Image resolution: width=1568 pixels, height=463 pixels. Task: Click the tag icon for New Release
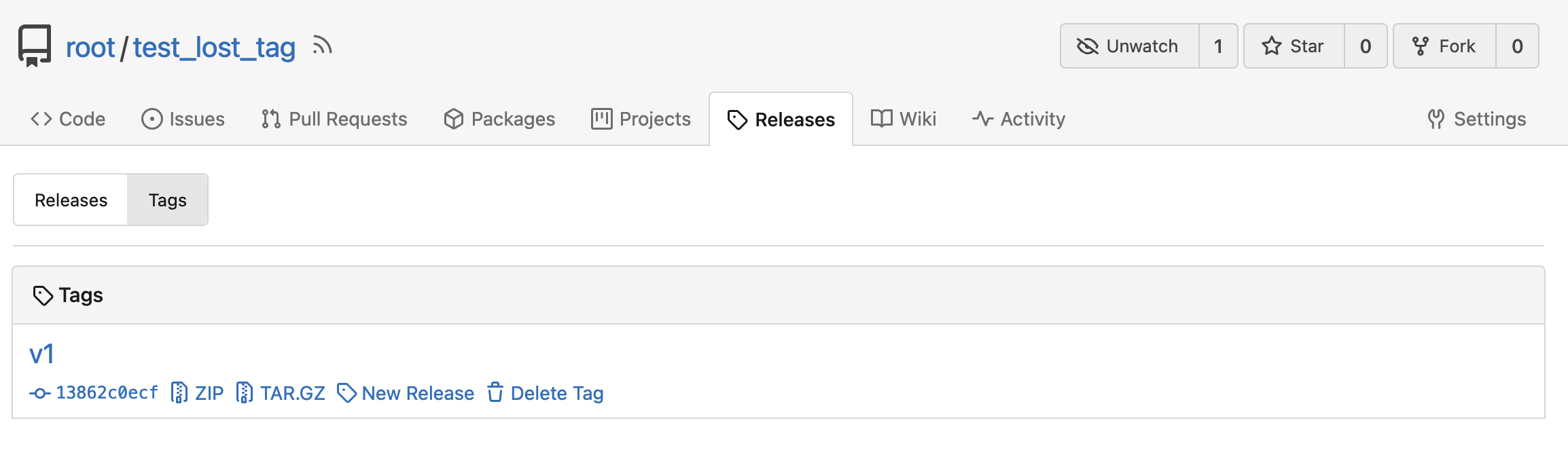coord(346,392)
